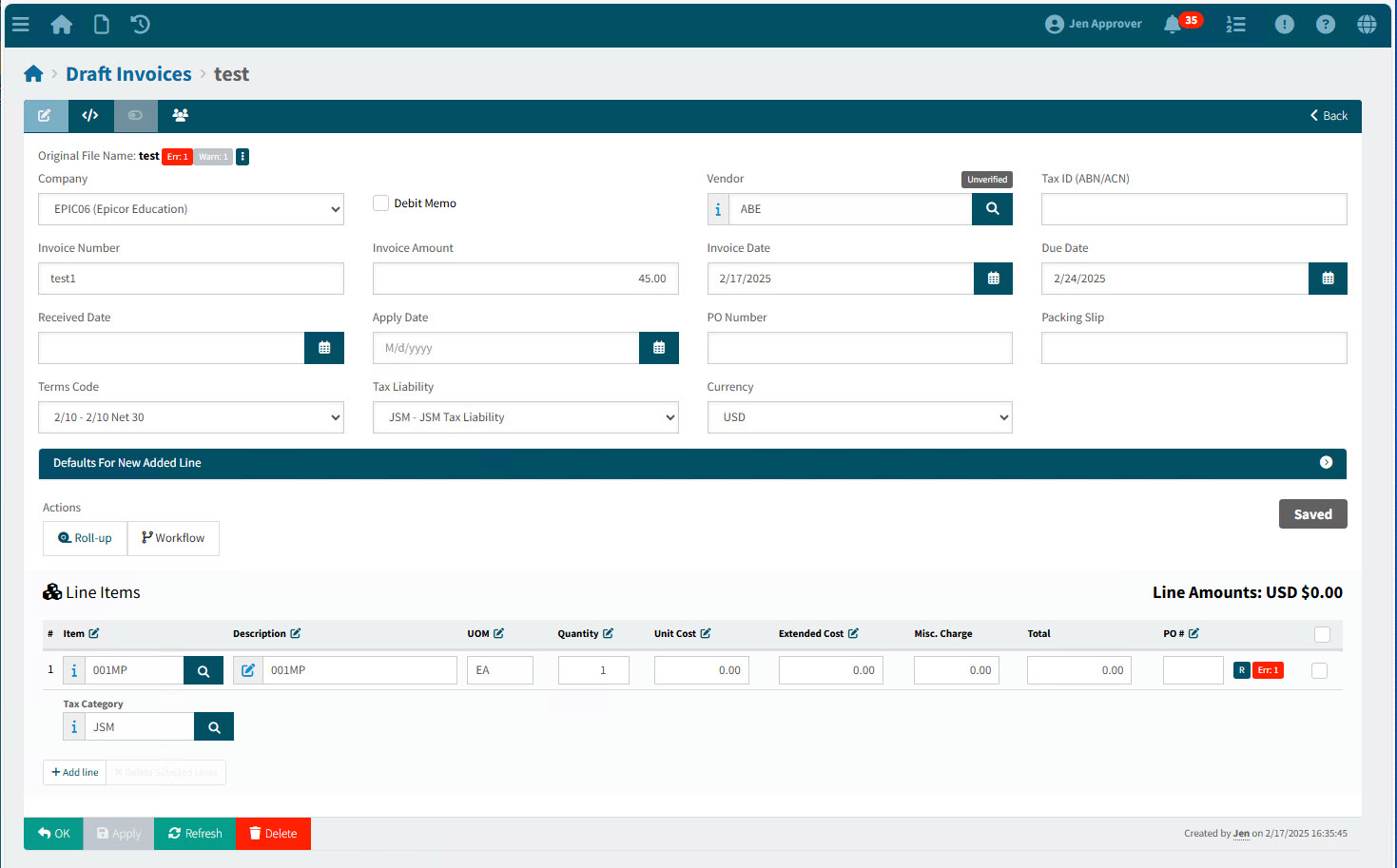
Task: Click the Vendor search magnifier button
Action: pyautogui.click(x=992, y=209)
